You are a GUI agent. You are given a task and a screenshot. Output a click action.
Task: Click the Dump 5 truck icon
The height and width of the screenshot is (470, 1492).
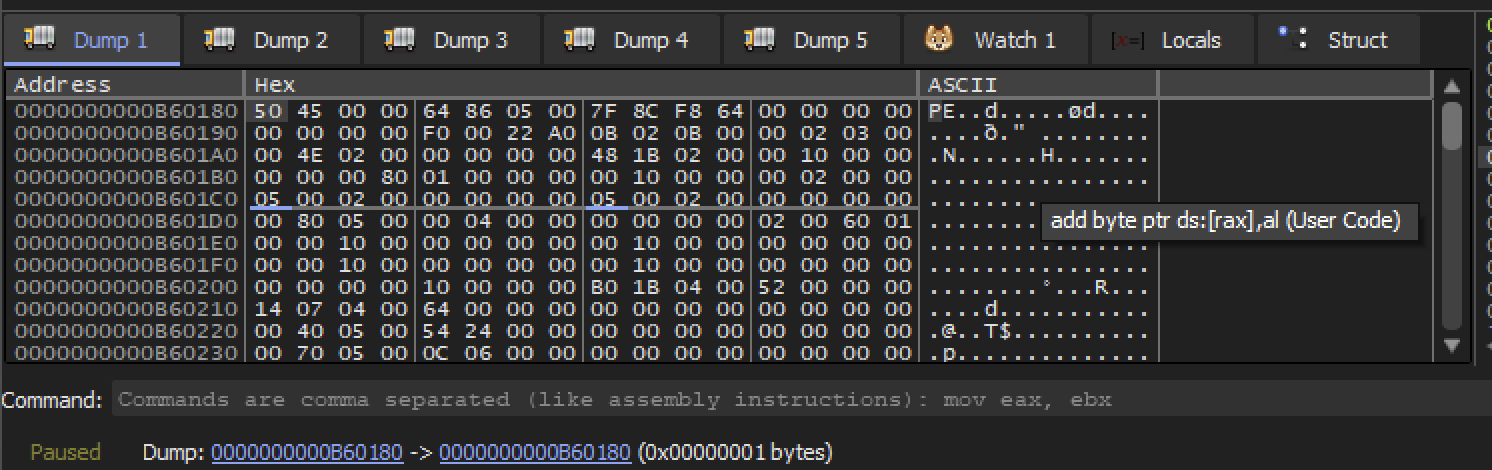(x=760, y=38)
